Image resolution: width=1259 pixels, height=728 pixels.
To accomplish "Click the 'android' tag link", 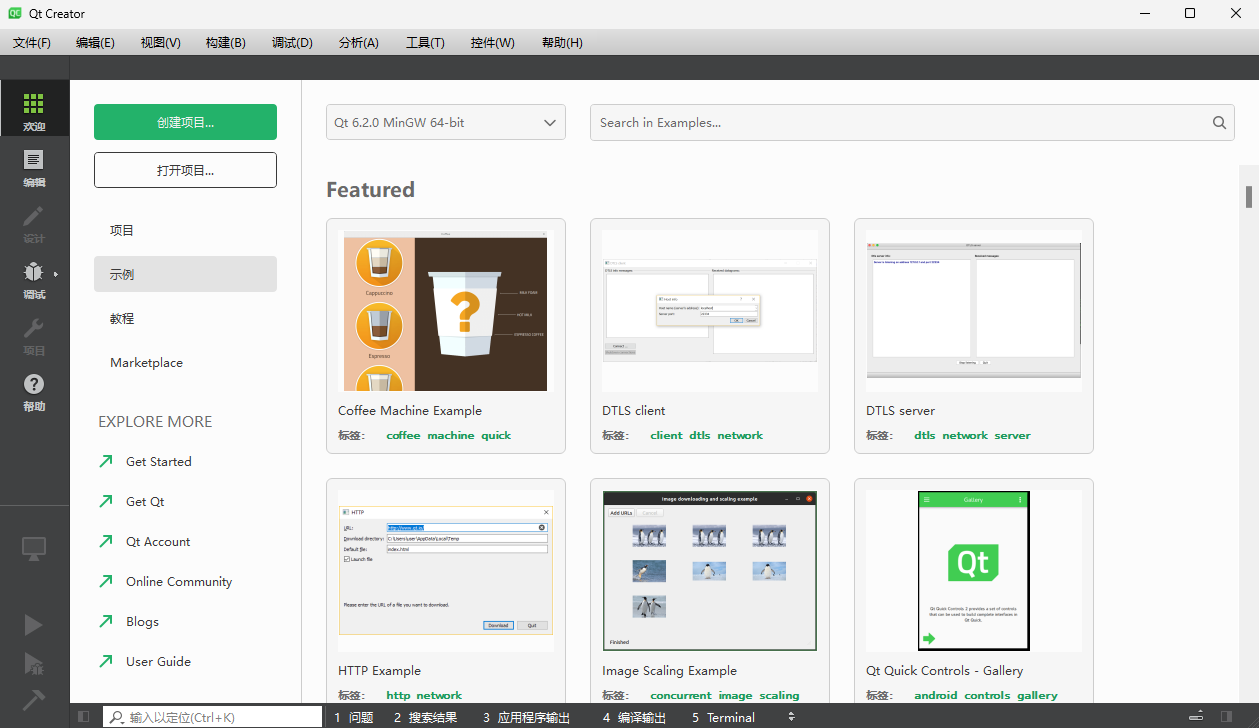I will pyautogui.click(x=935, y=695).
